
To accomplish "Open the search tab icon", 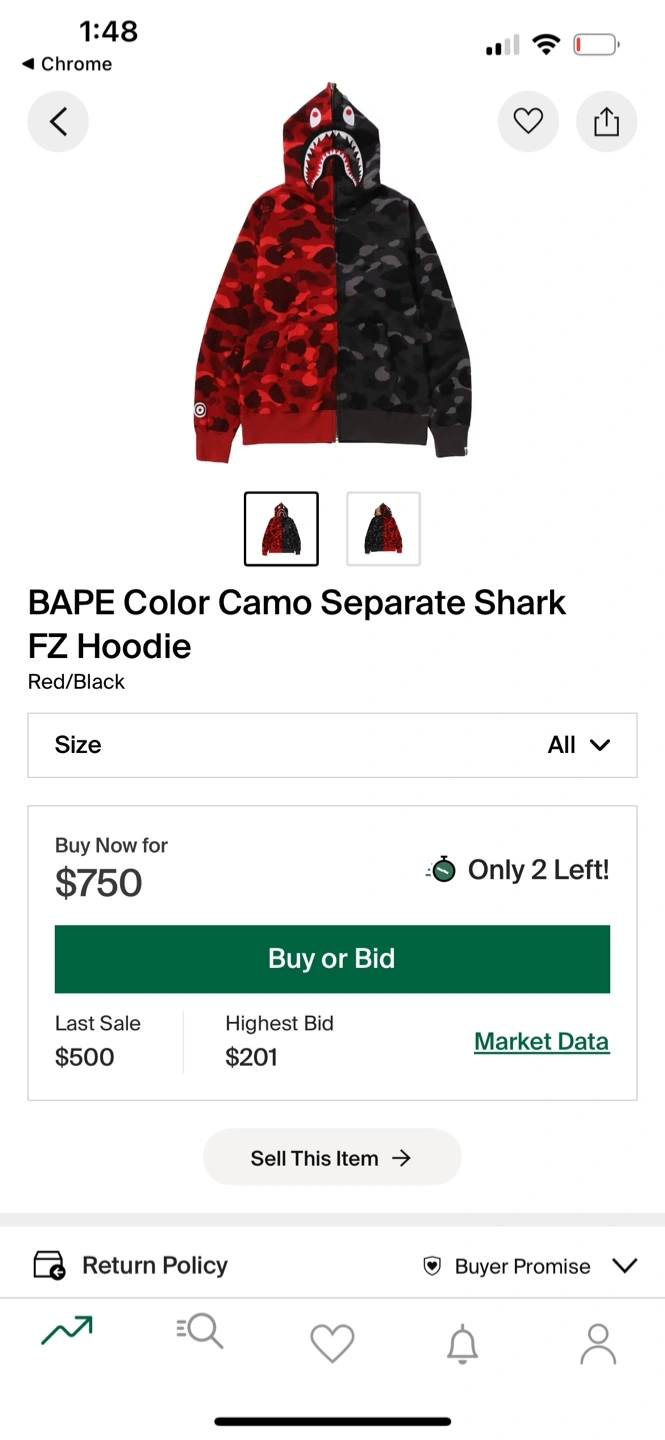I will 199,1331.
